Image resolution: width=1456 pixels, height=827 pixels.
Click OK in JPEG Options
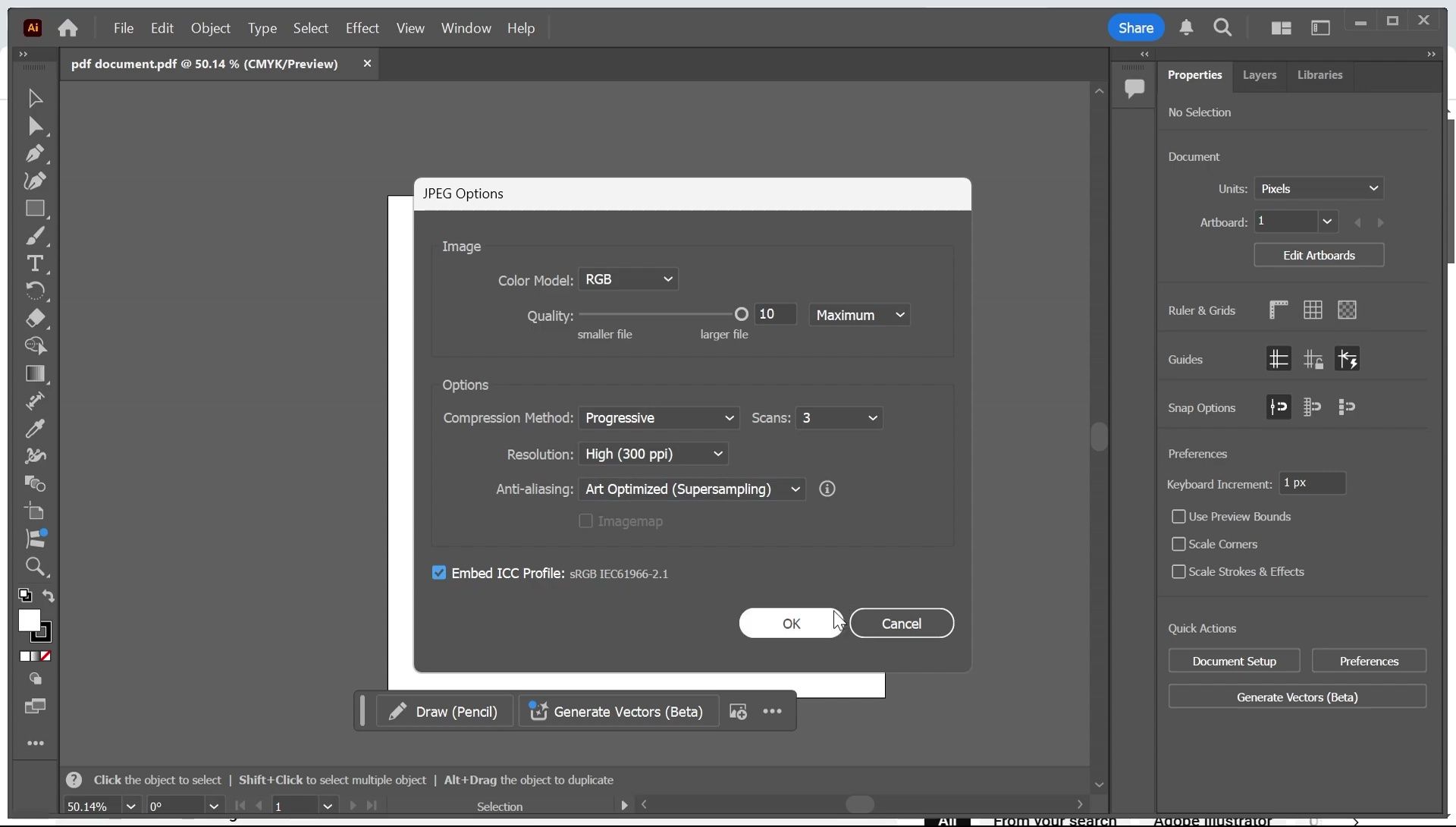[791, 624]
